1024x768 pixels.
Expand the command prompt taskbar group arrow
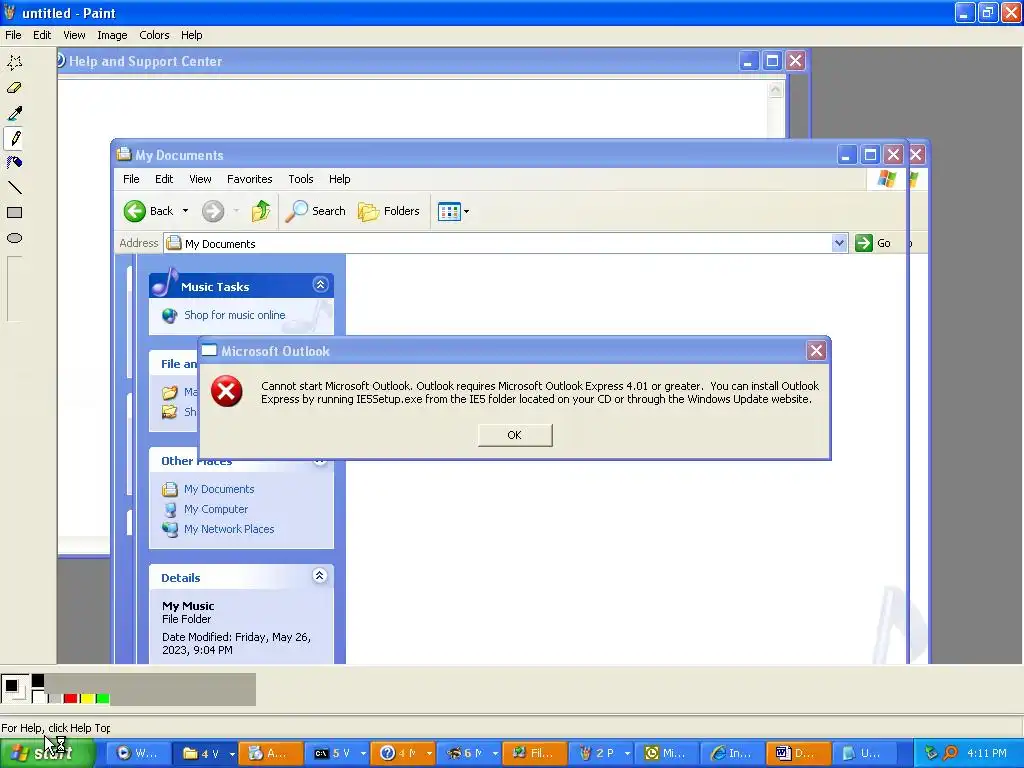[x=363, y=753]
